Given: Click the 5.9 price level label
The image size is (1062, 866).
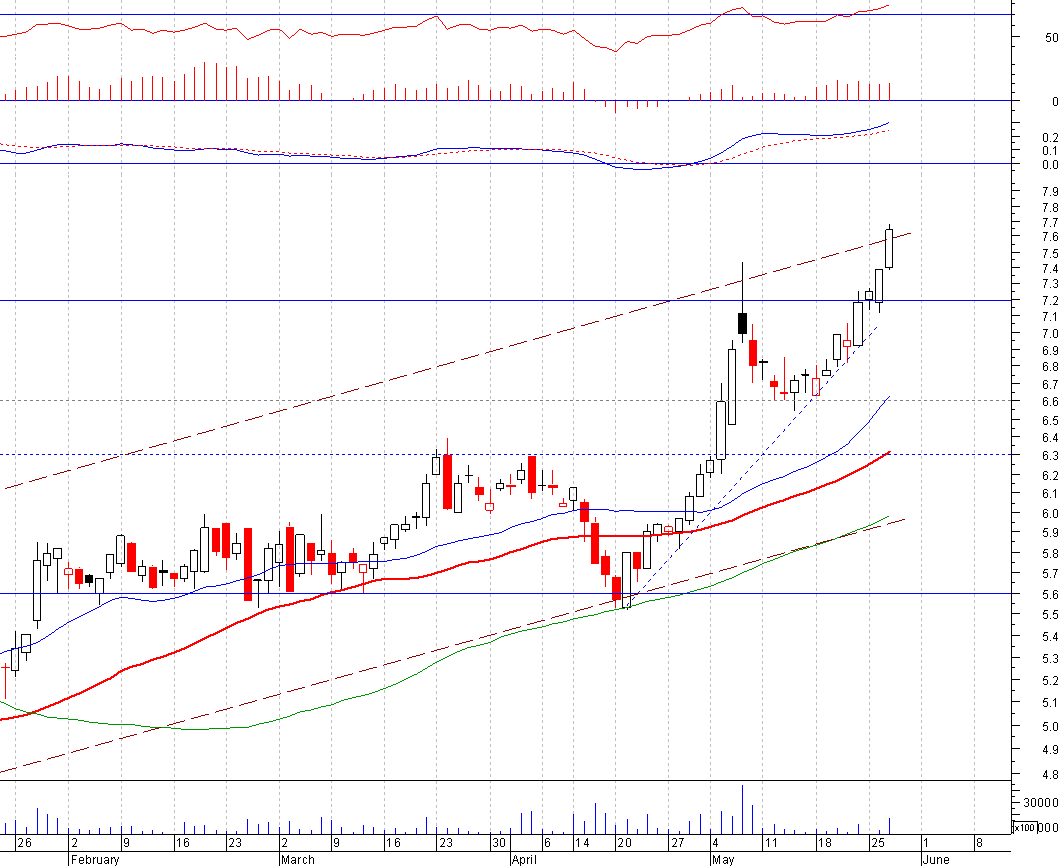Looking at the screenshot, I should (x=1050, y=532).
